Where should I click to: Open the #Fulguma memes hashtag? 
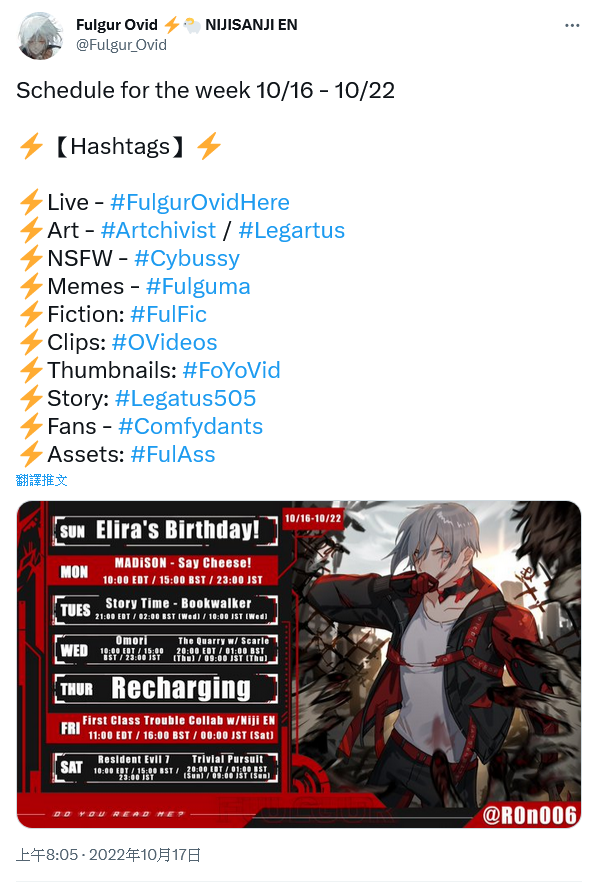(198, 287)
